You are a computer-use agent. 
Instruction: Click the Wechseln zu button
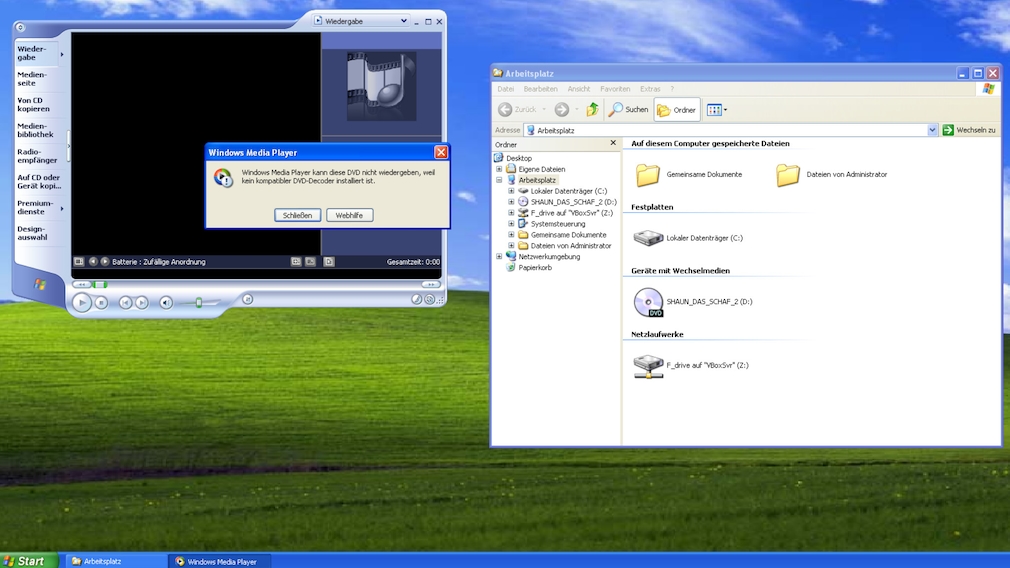coord(969,130)
